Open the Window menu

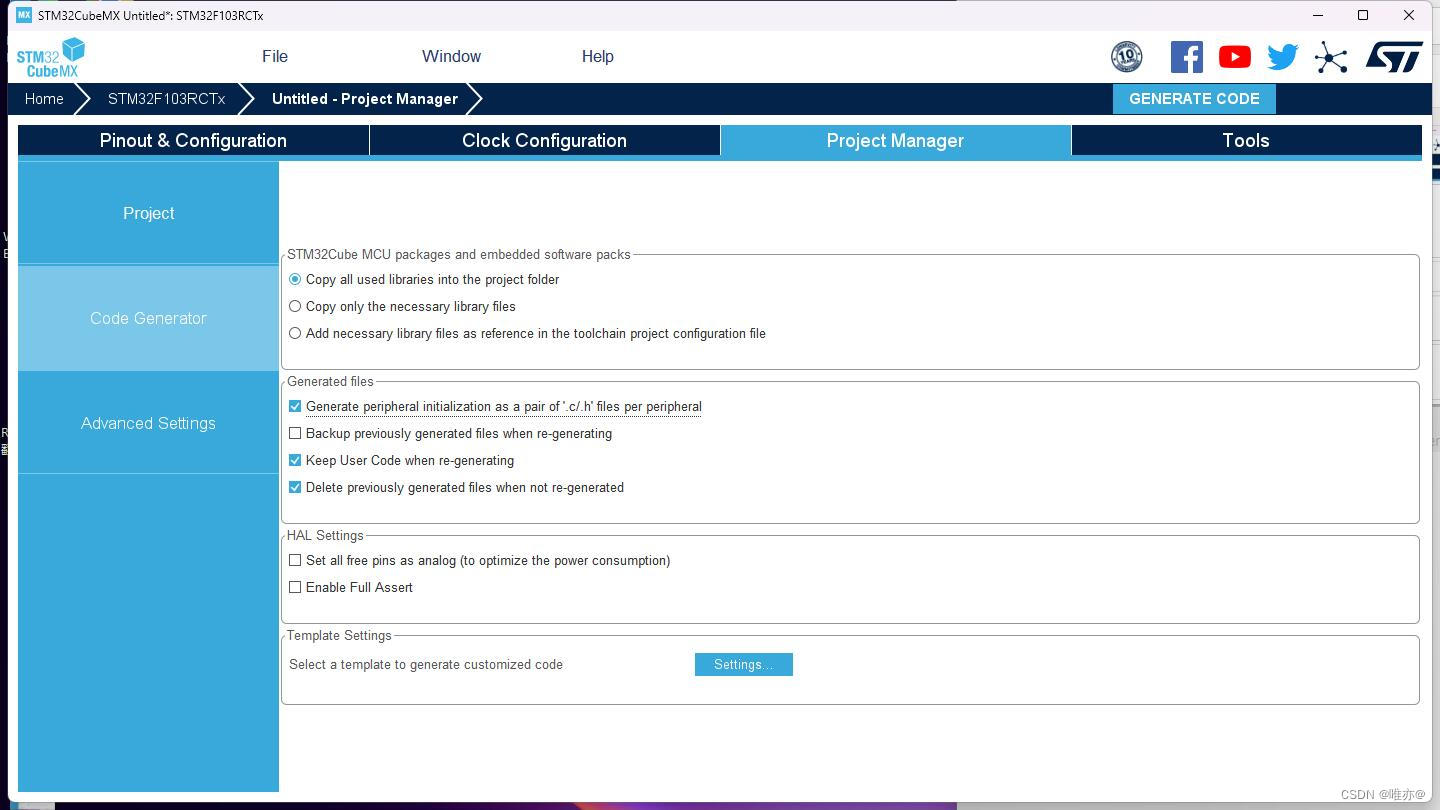point(451,56)
